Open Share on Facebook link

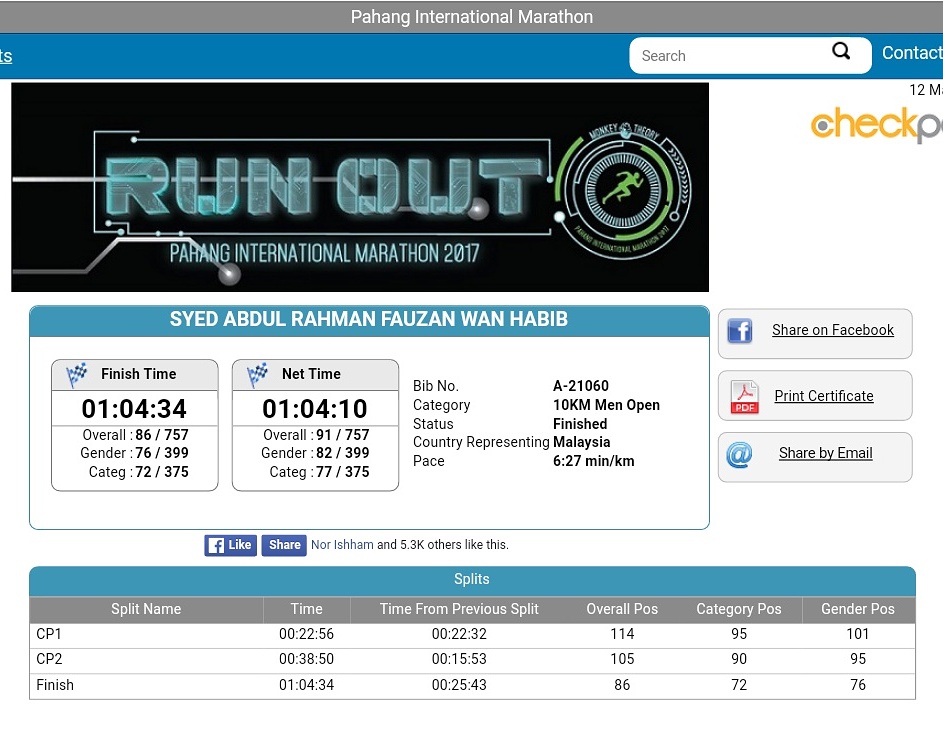832,330
